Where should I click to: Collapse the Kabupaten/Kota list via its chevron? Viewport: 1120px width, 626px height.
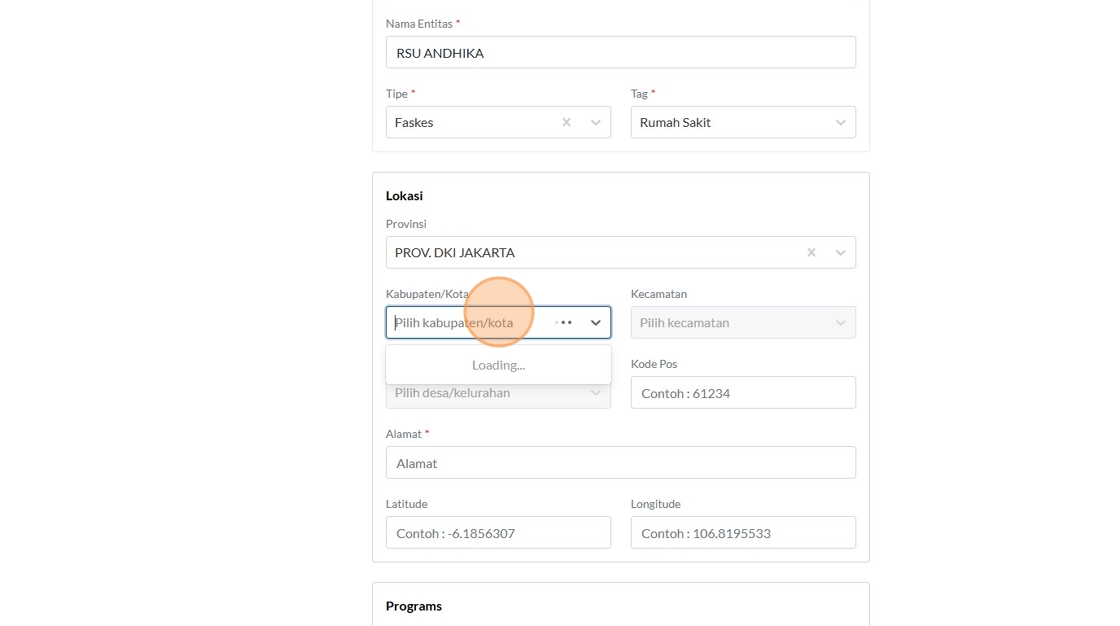click(596, 322)
